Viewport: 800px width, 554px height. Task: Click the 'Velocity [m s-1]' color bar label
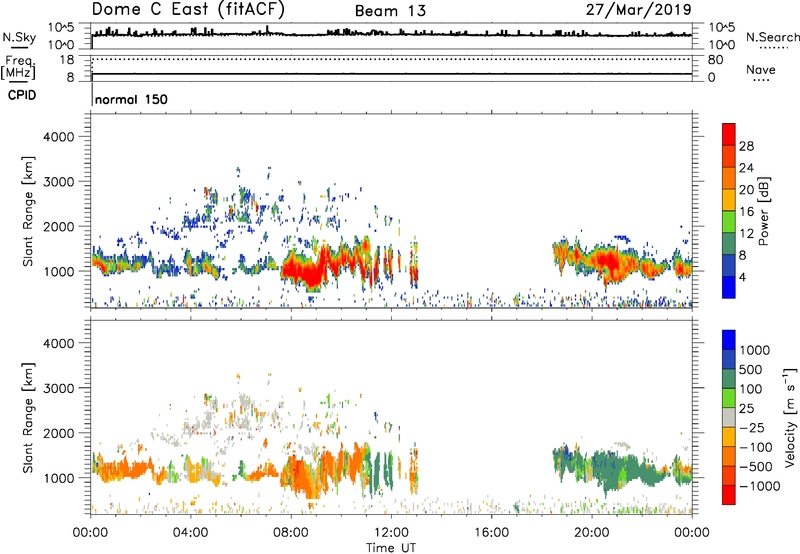click(790, 417)
